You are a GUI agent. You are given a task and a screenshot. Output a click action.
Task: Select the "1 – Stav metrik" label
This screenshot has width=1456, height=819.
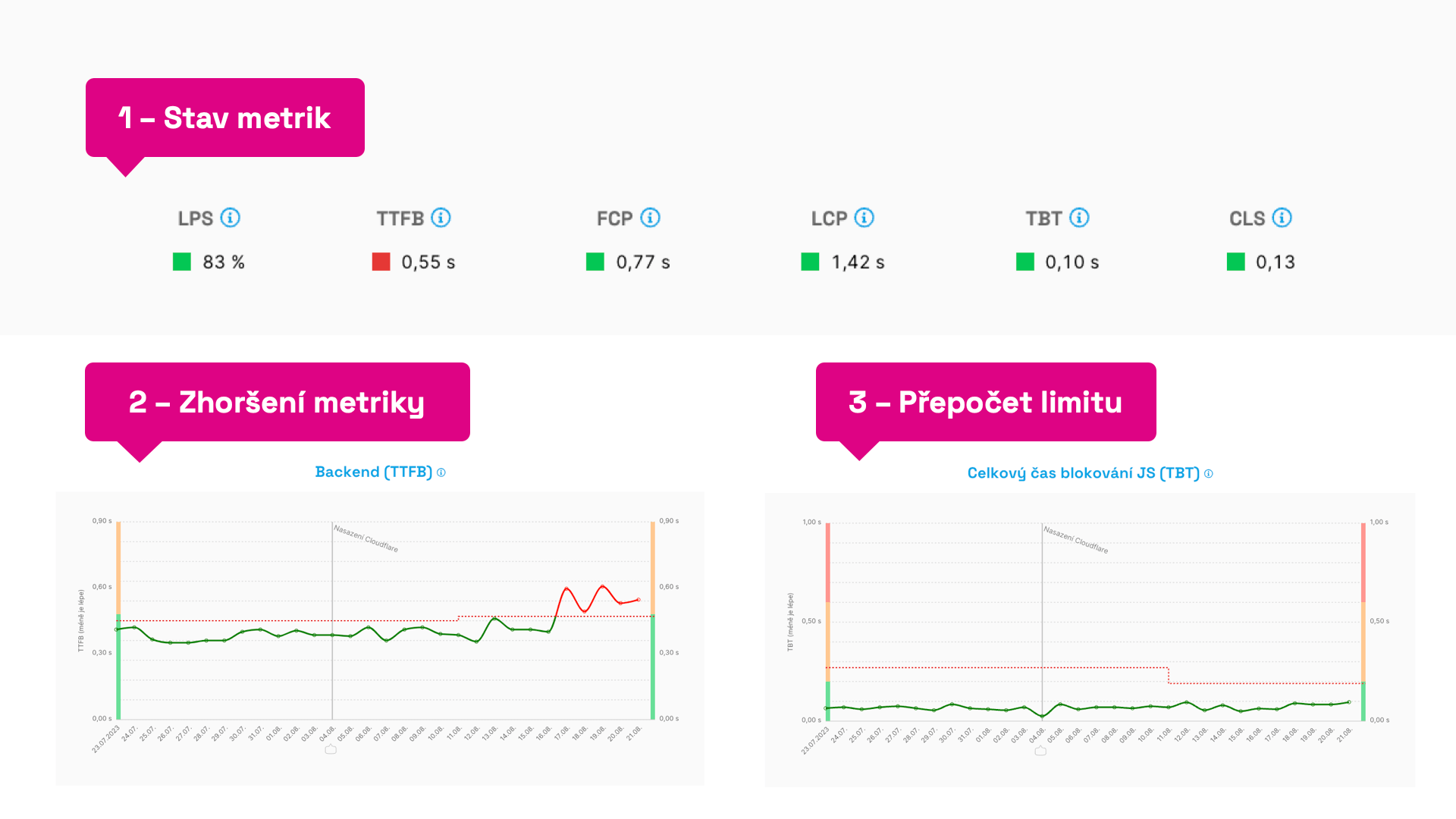click(225, 118)
